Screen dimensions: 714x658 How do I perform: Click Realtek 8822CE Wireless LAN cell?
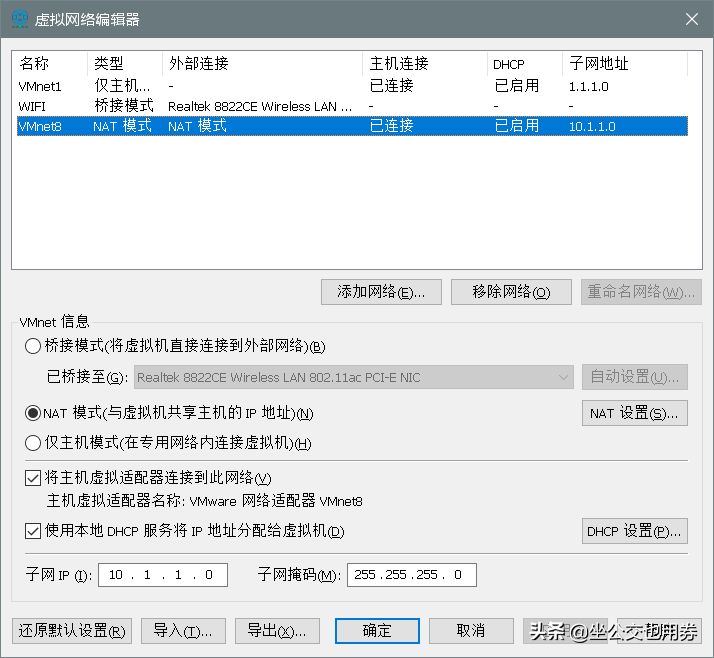[x=260, y=106]
